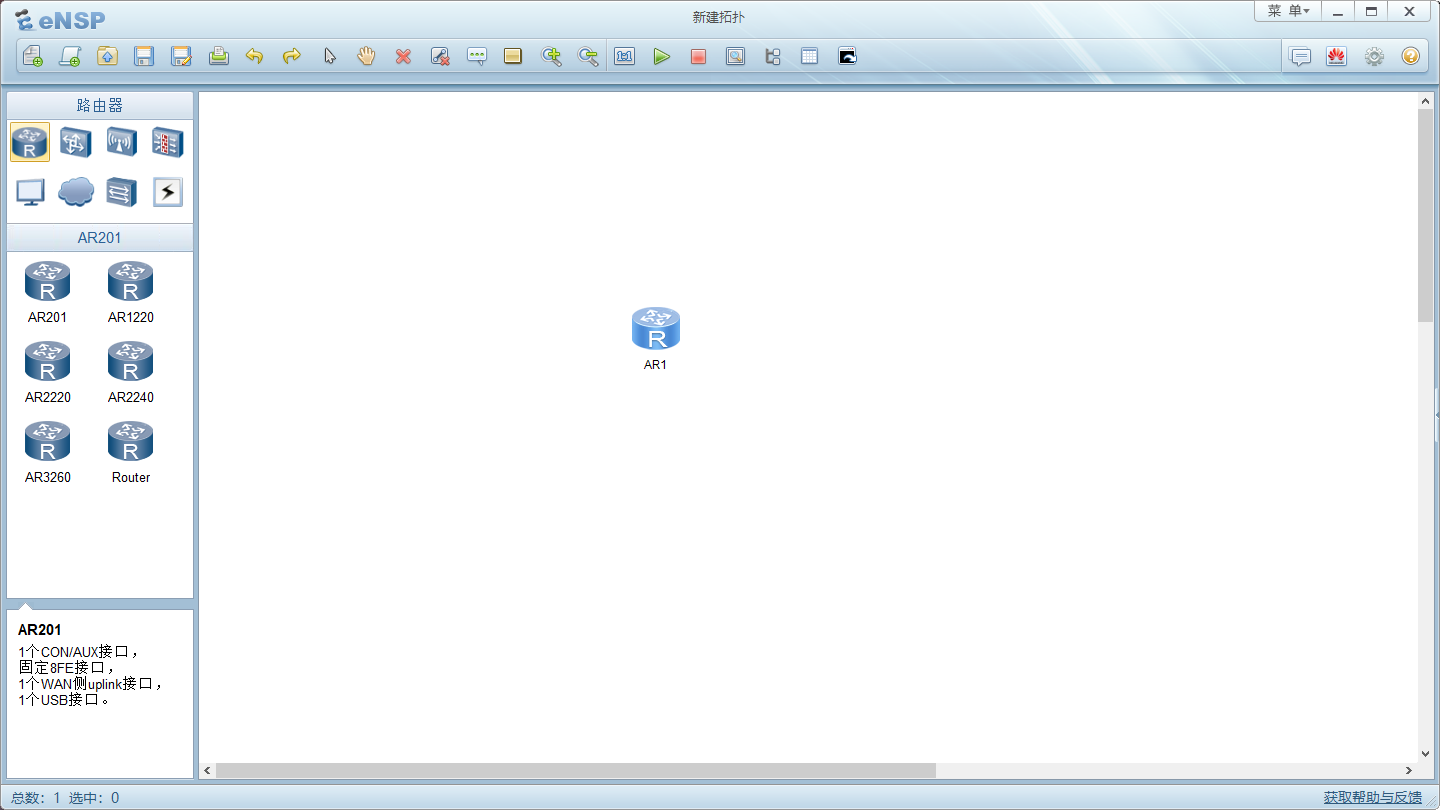1440x810 pixels.
Task: Click the canvas horizontal scrollbar thumb
Action: coord(576,771)
